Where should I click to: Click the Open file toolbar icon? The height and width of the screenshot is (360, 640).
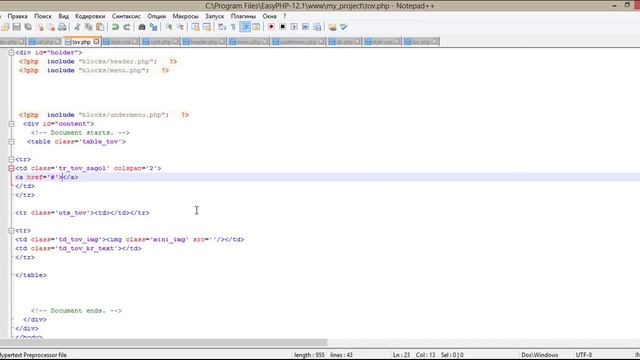click(x=5, y=27)
